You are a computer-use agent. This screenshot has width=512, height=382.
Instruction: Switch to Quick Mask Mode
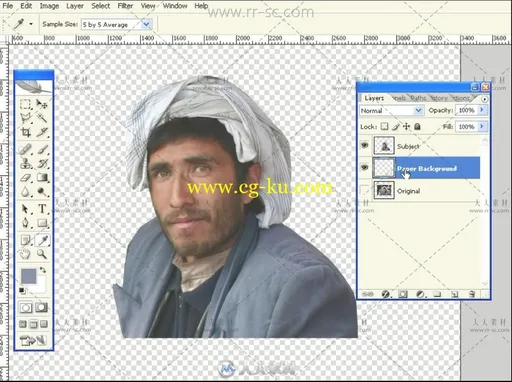[41, 307]
